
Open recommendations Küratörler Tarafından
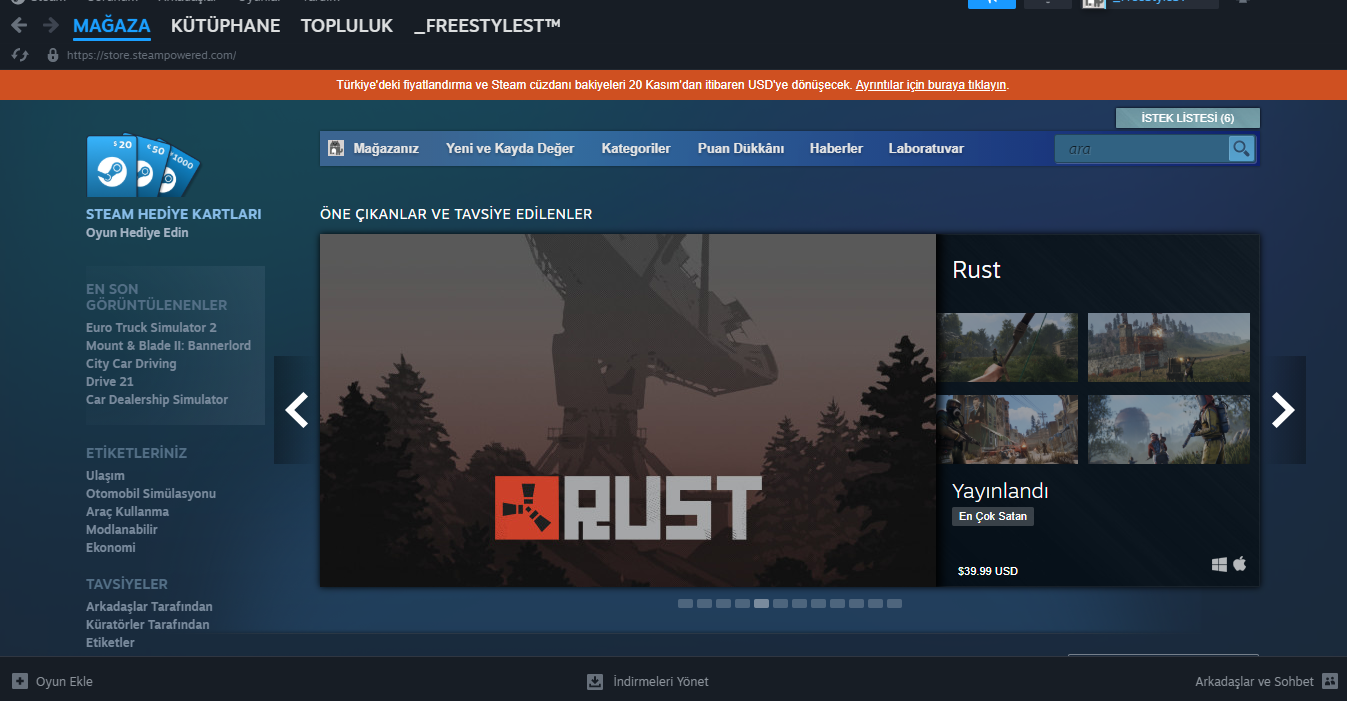(148, 625)
